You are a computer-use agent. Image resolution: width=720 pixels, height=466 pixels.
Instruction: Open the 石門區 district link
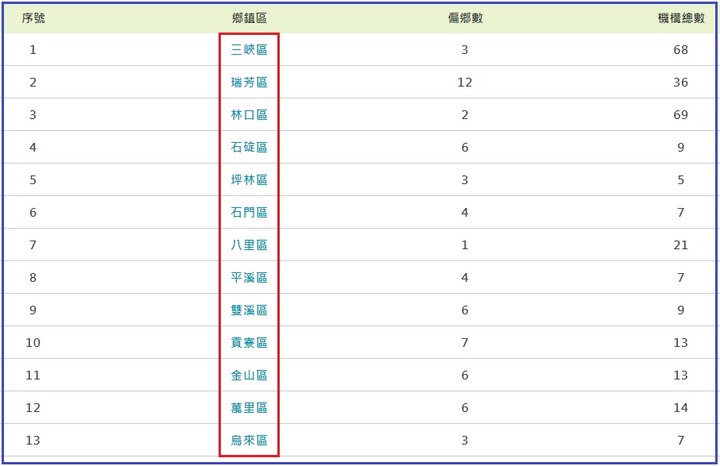(x=249, y=212)
